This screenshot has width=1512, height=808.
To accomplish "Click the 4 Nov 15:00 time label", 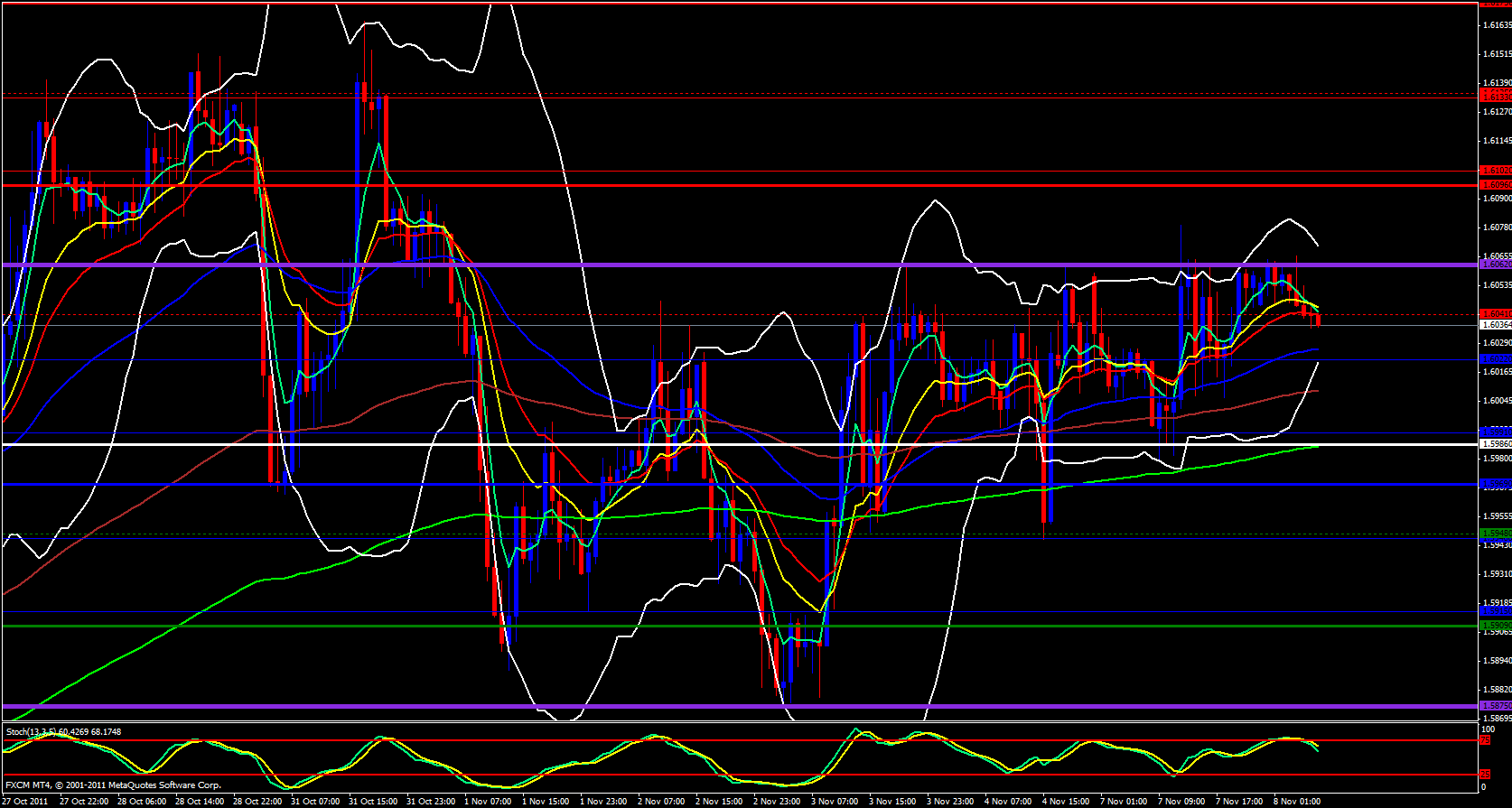I will [x=1066, y=801].
